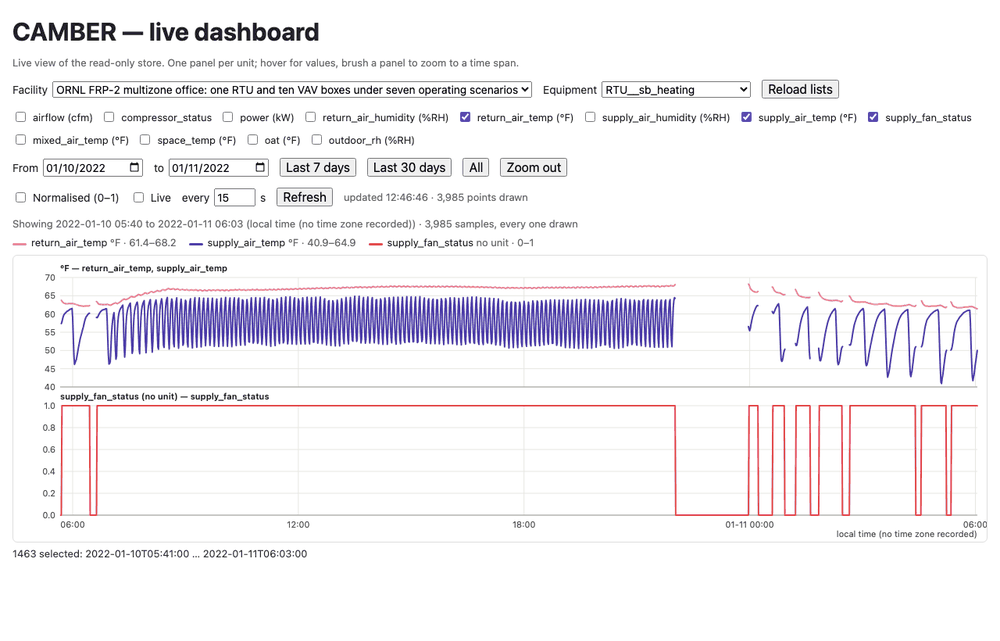Focus the 'to' date field 01/11/2022
Screen dimensions: 1000x641
[219, 168]
